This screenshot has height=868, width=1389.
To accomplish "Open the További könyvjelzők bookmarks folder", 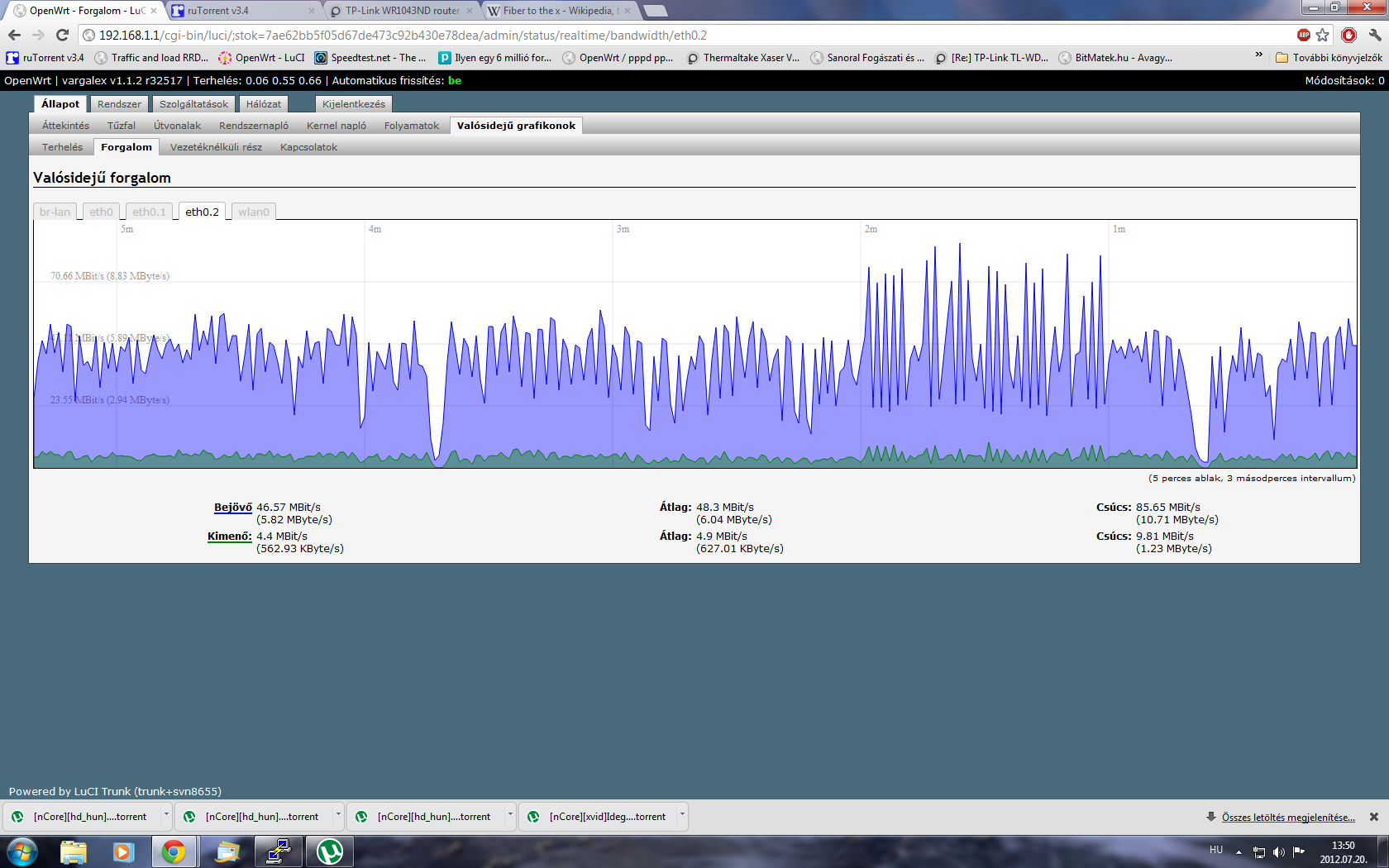I will coord(1329,58).
